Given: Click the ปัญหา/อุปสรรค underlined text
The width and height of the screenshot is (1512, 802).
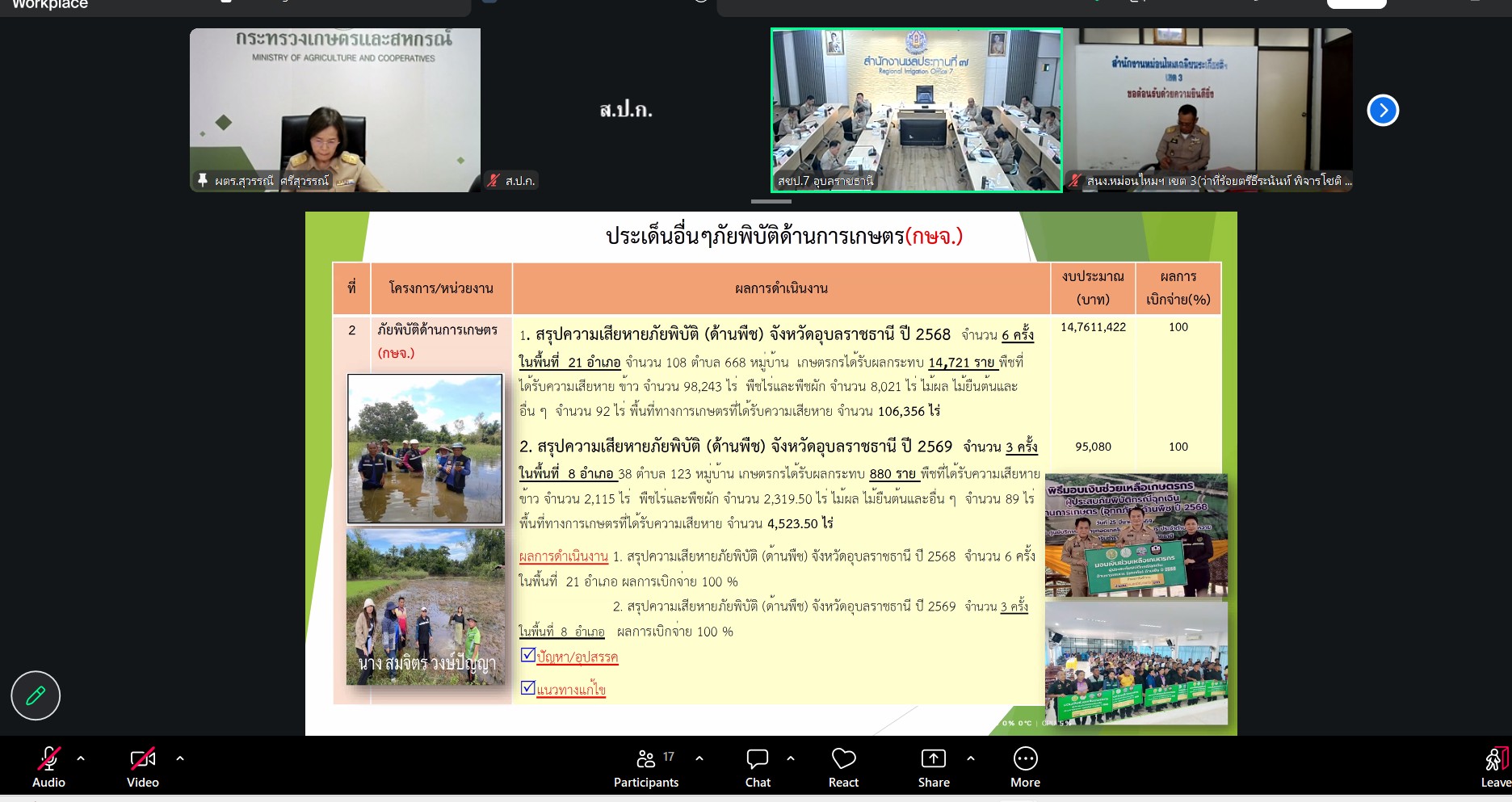Looking at the screenshot, I should (577, 657).
